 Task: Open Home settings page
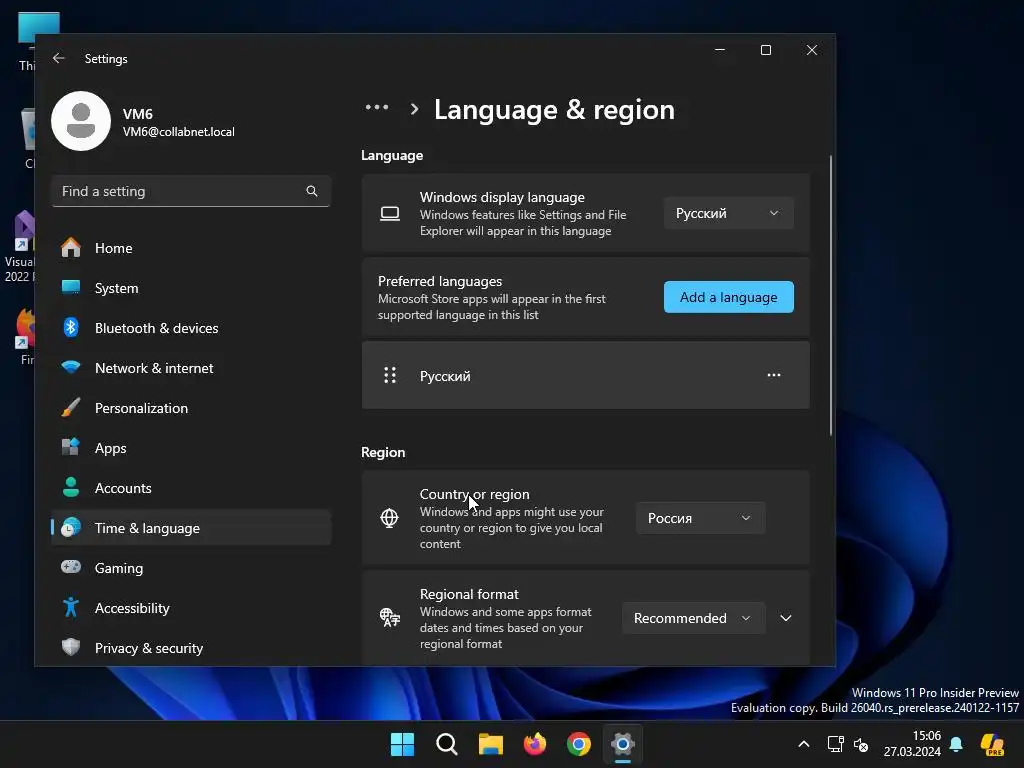pos(191,248)
